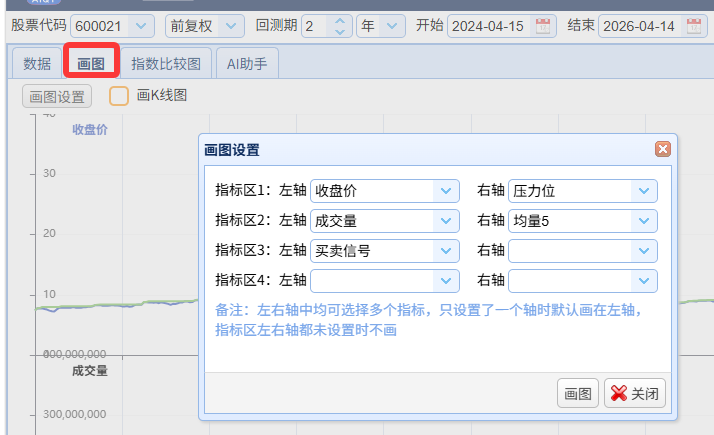714x435 pixels.
Task: Click the 收盘价 chart legend label
Action: pyautogui.click(x=90, y=129)
